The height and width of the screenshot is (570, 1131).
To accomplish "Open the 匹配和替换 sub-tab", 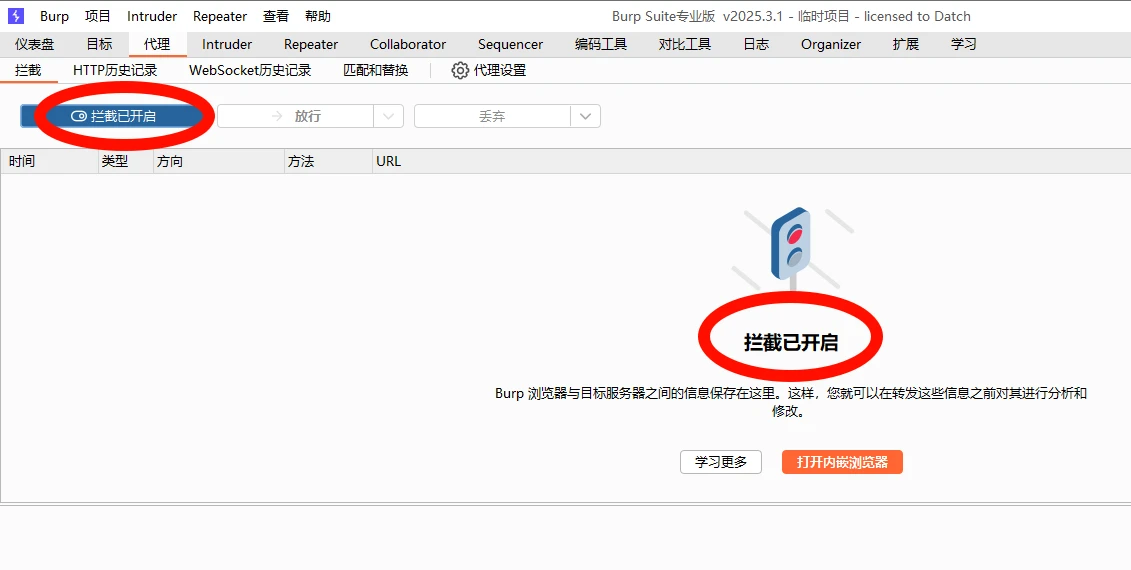I will coord(376,70).
